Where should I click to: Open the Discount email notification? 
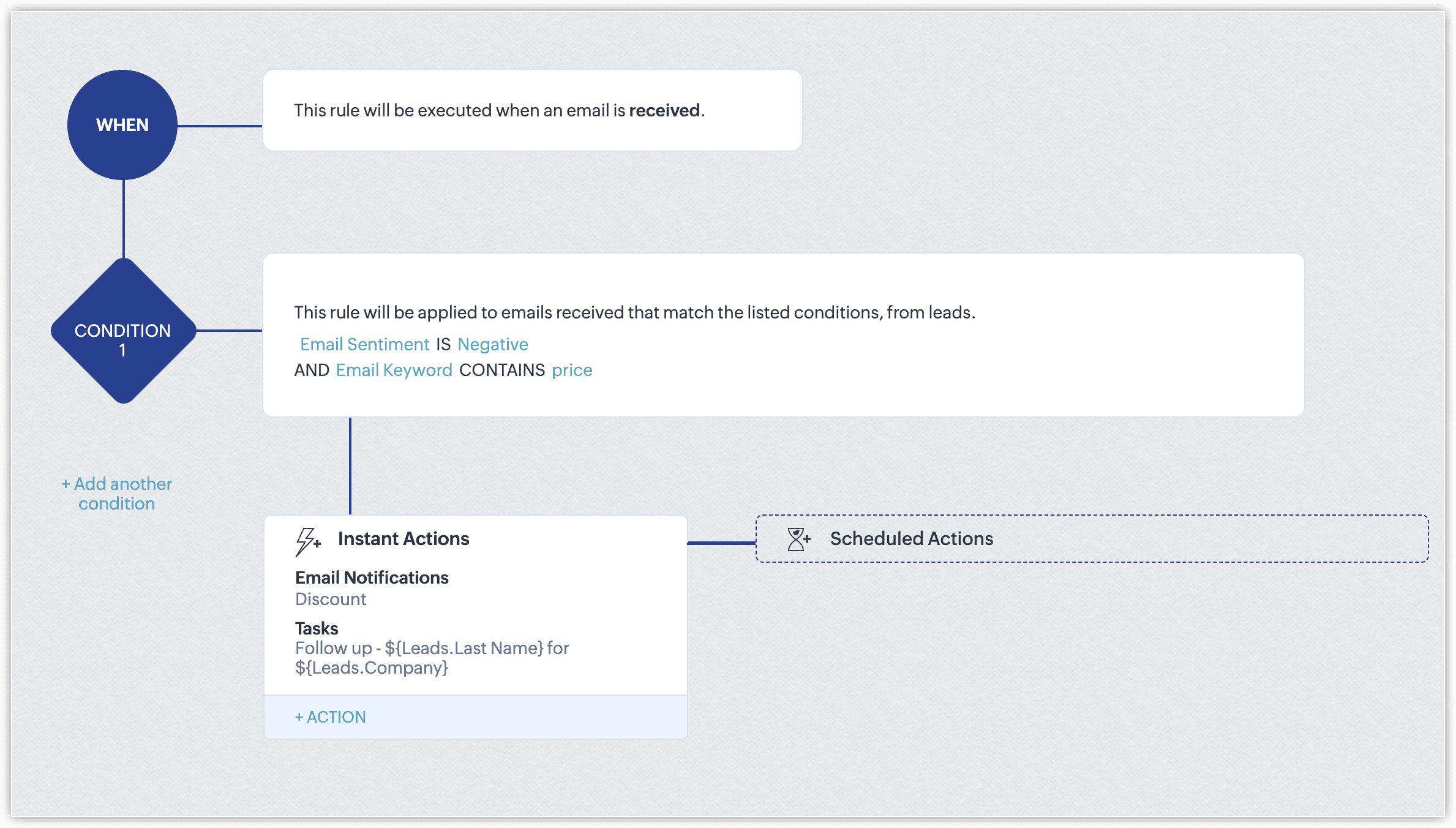pyautogui.click(x=331, y=599)
